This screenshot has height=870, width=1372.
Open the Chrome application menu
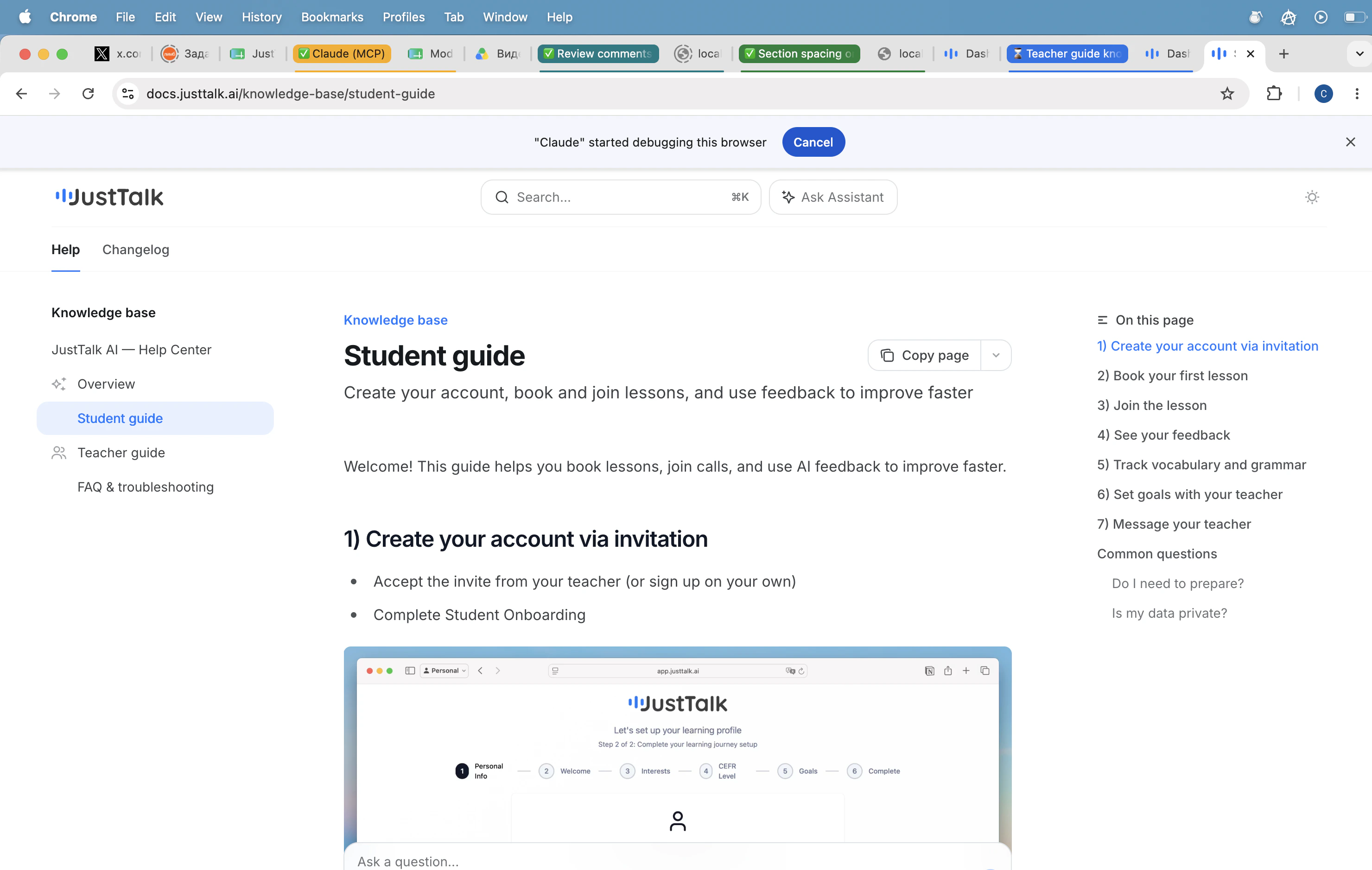point(74,17)
